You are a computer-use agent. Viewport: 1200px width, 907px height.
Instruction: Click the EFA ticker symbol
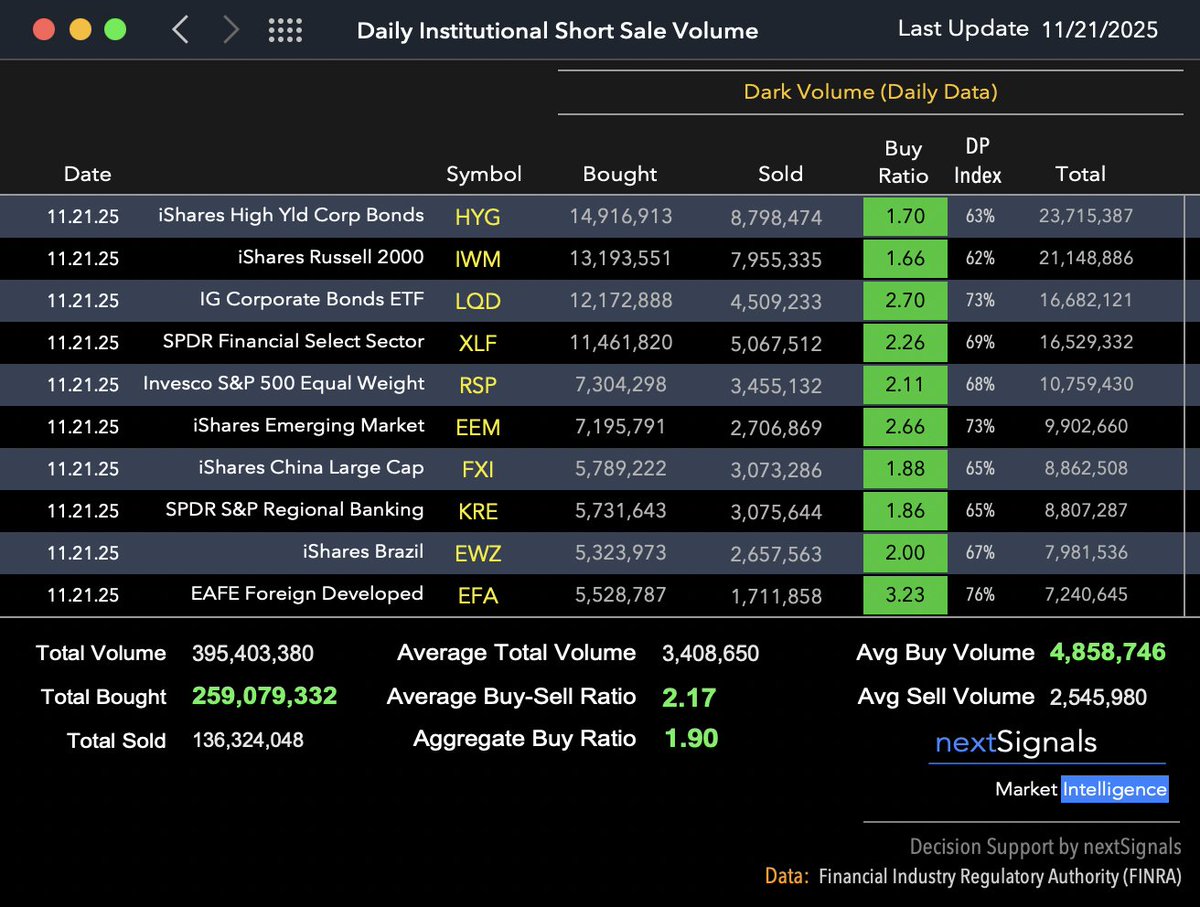(x=478, y=595)
